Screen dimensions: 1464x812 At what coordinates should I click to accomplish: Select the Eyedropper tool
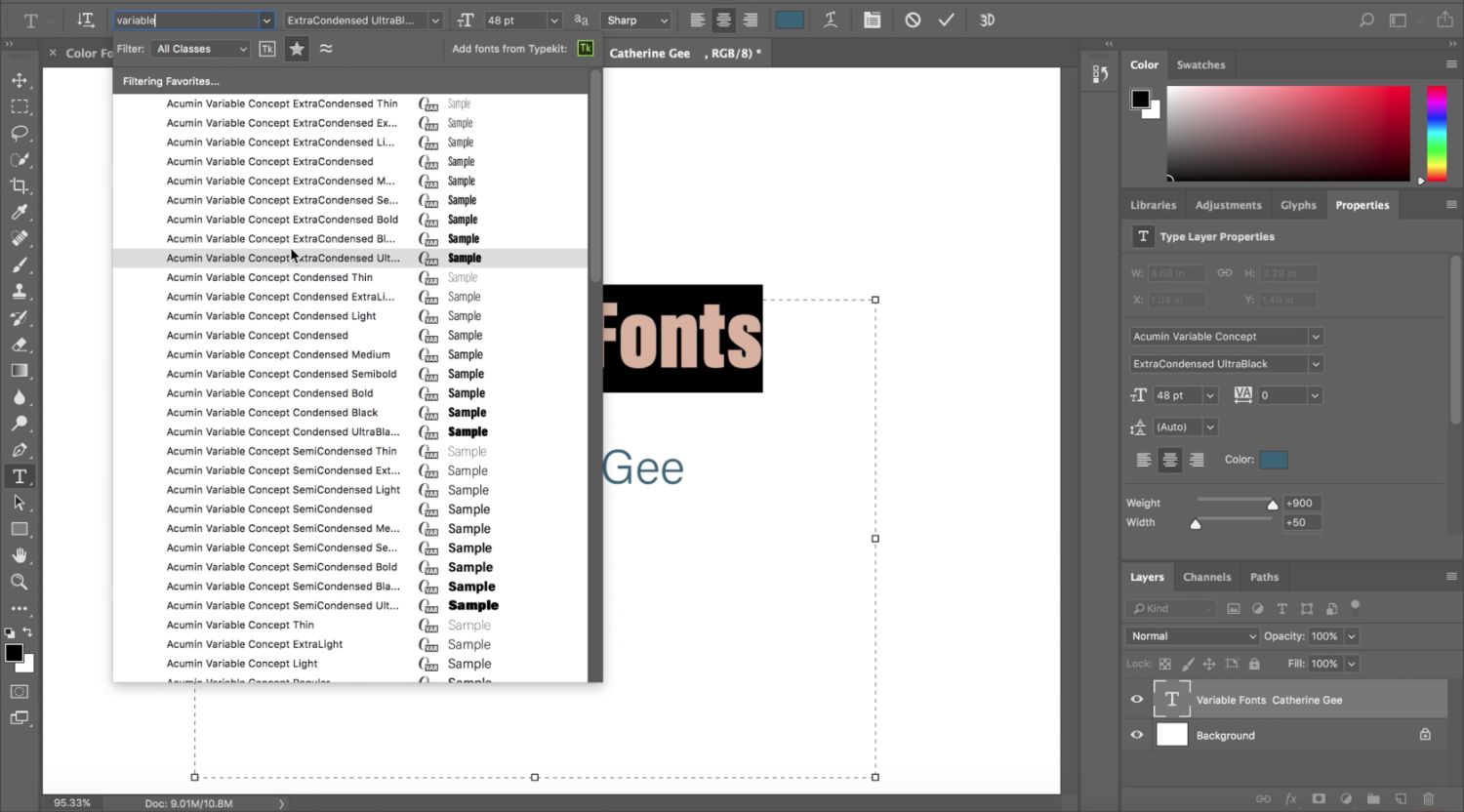[x=20, y=212]
